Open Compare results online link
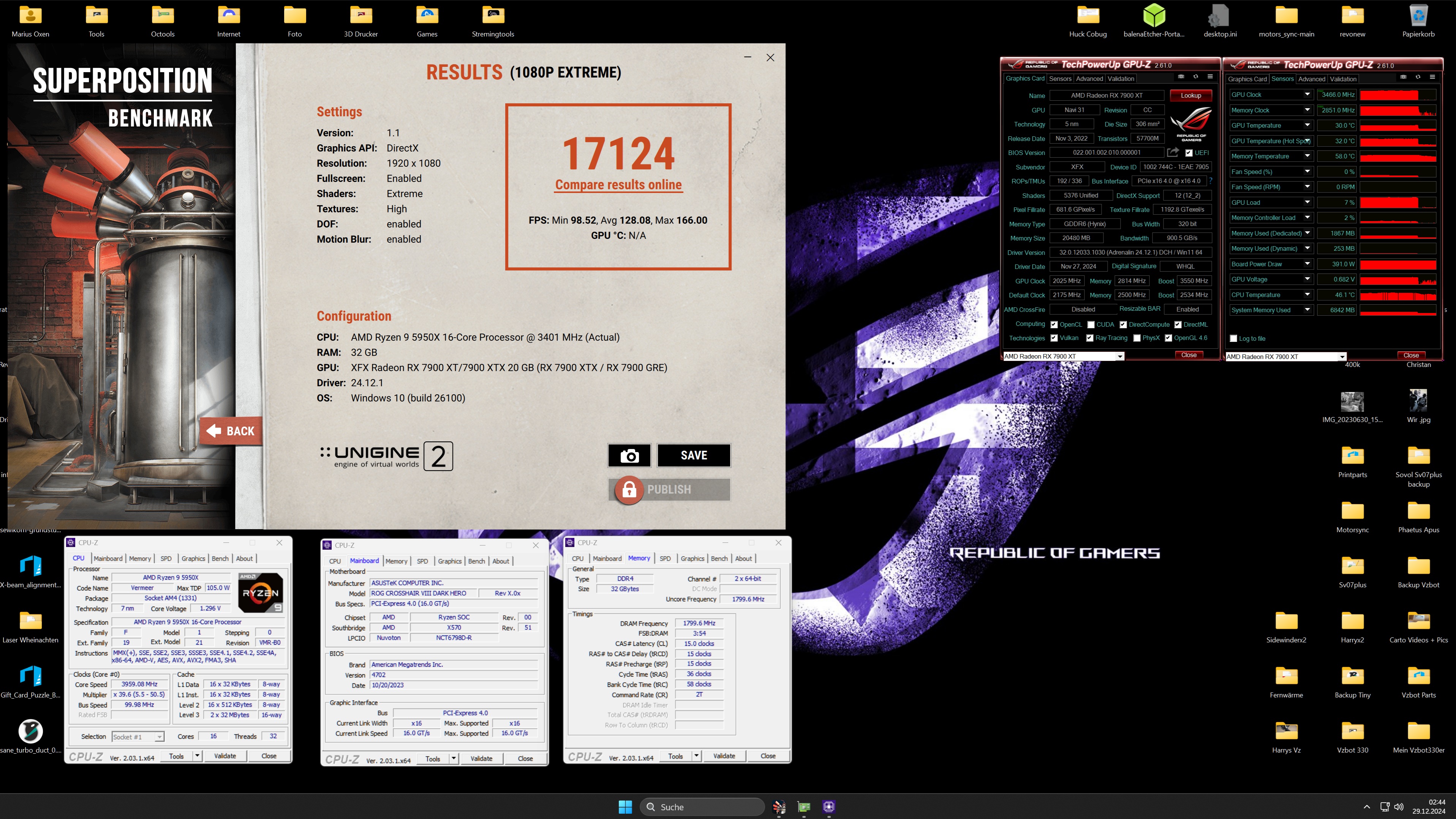 point(618,185)
